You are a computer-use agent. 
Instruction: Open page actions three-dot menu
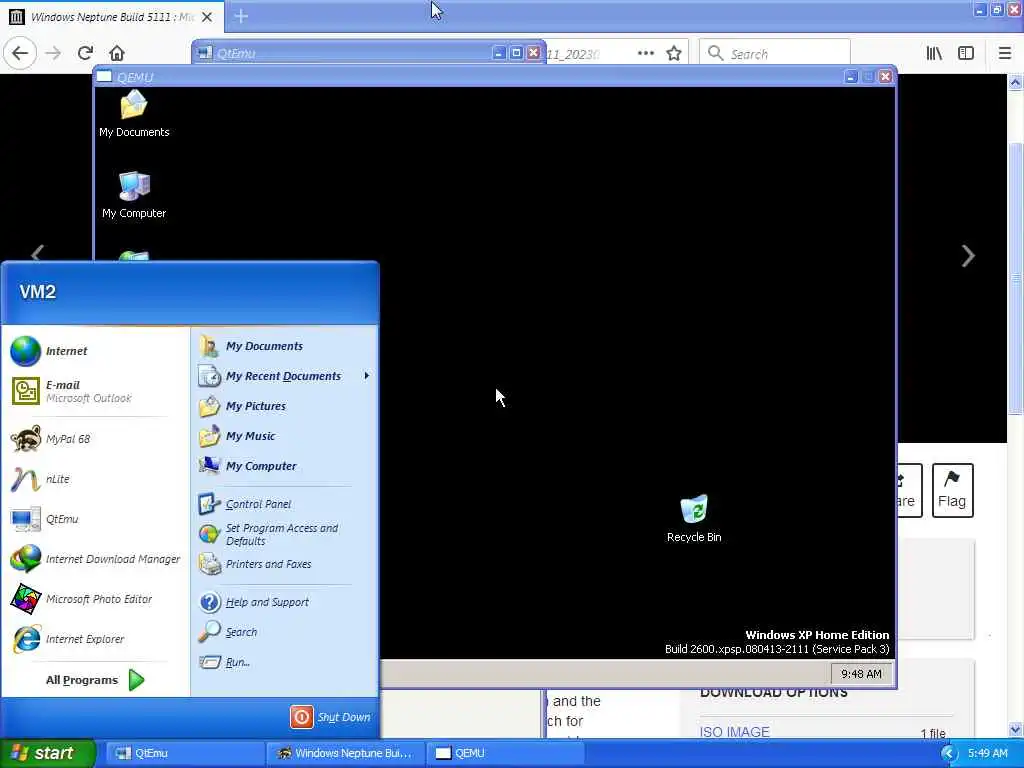point(645,53)
